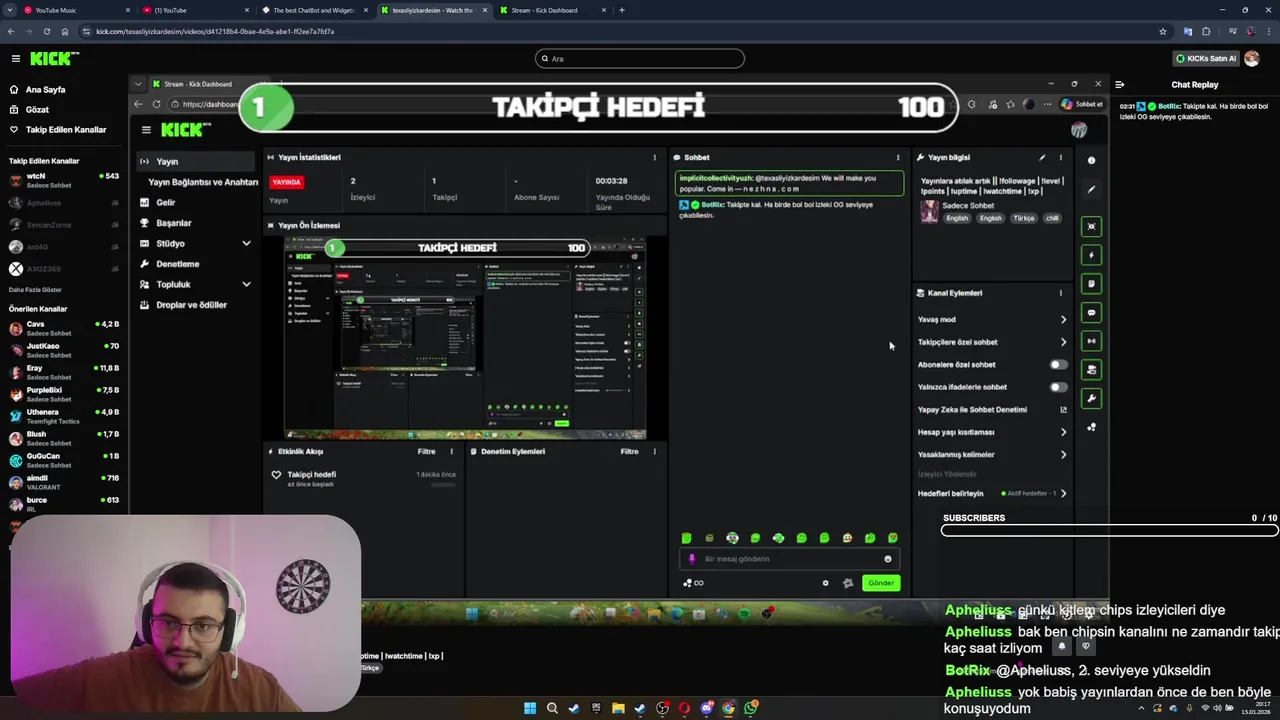This screenshot has height=720, width=1280.
Task: Reload the kick.com page
Action: tap(46, 31)
